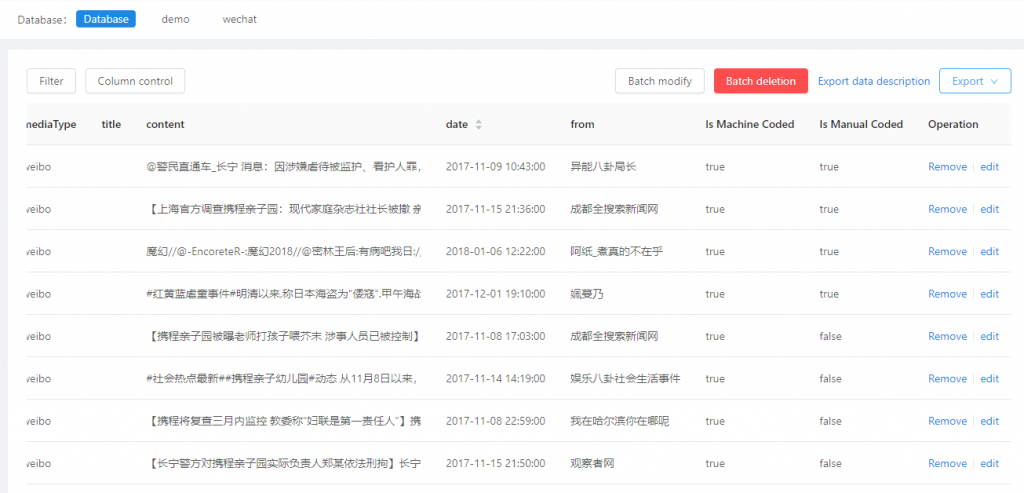
Task: Edit the 2017-11-15 21:36:00 row
Action: pyautogui.click(x=989, y=209)
